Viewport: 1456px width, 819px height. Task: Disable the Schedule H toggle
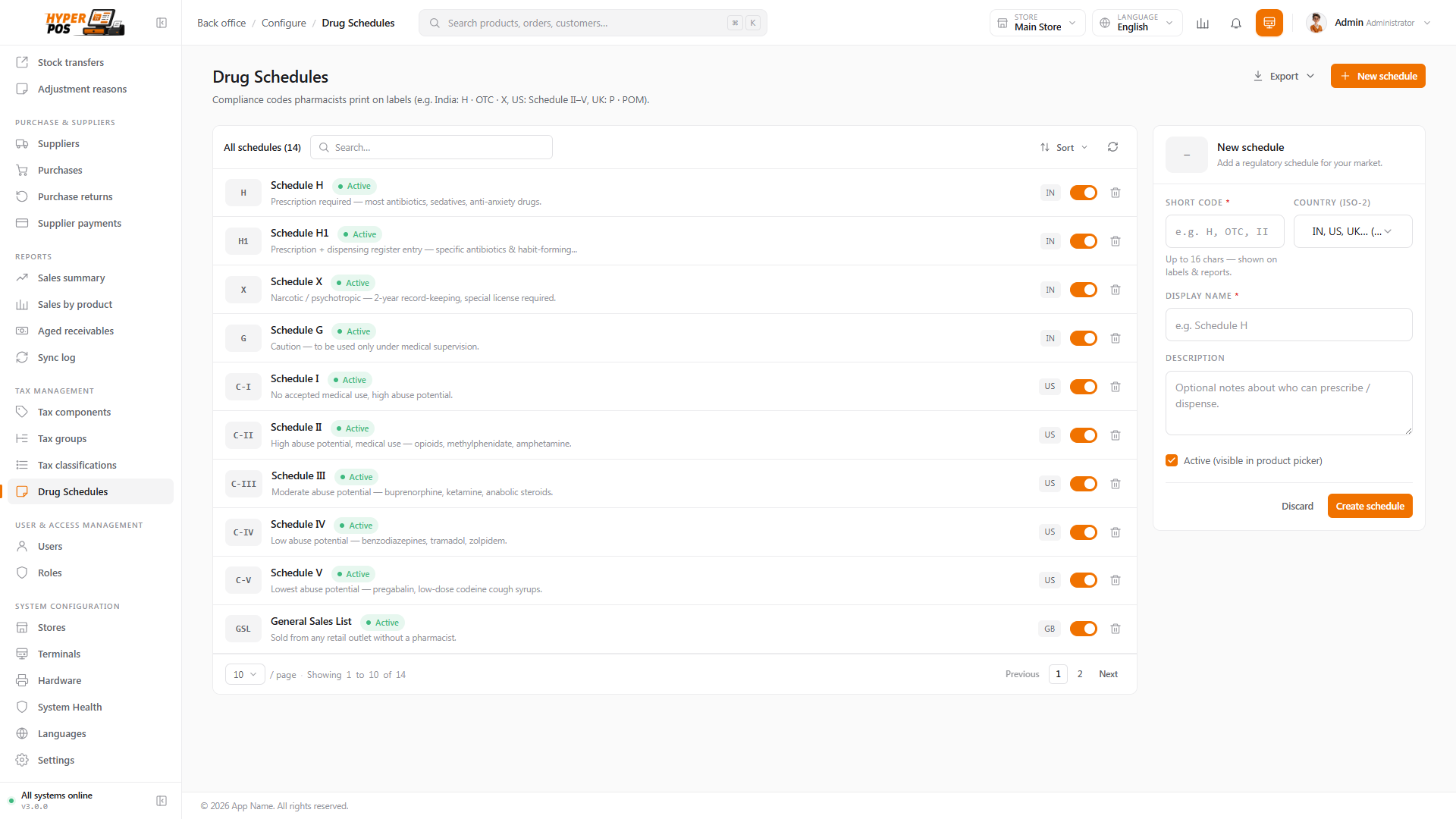click(1084, 193)
